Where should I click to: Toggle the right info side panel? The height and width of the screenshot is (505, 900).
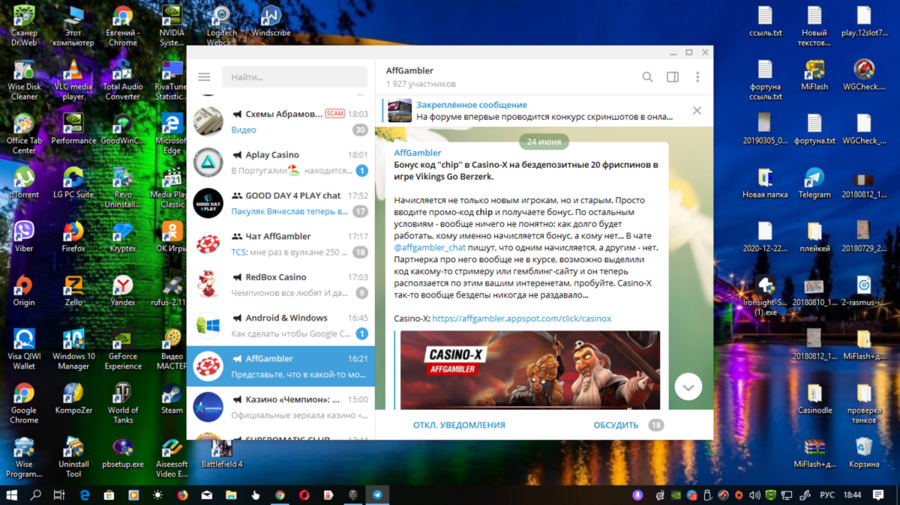click(x=673, y=77)
